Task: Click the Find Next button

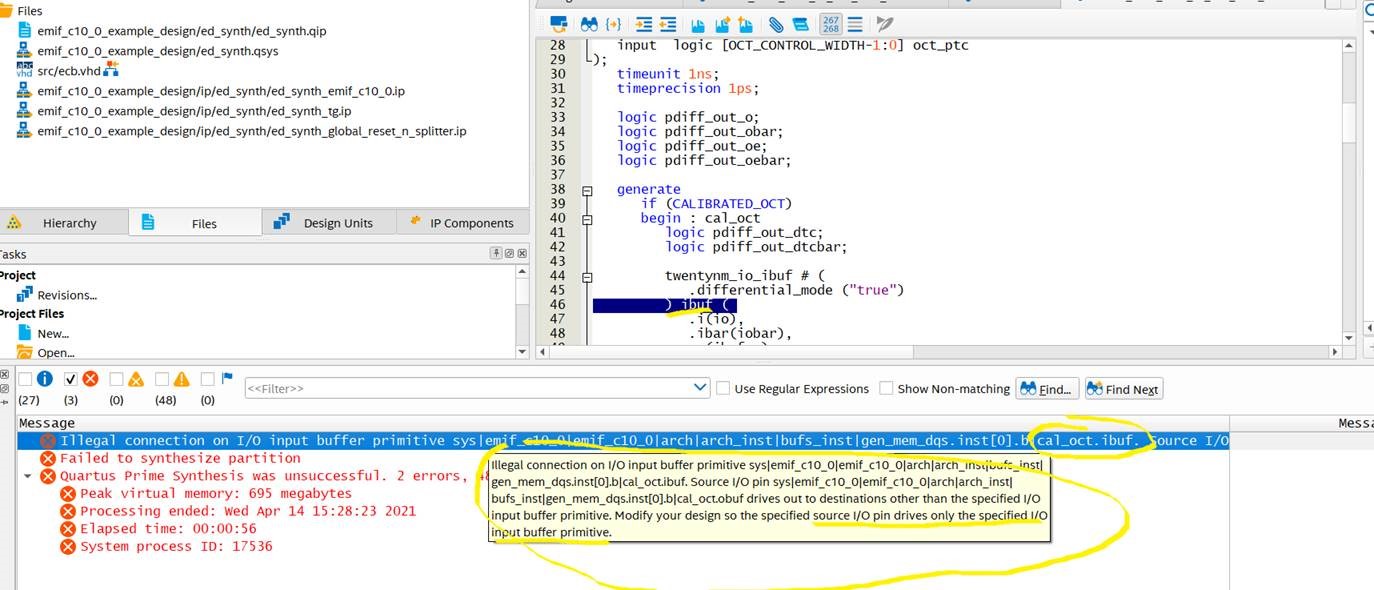Action: pyautogui.click(x=1123, y=389)
